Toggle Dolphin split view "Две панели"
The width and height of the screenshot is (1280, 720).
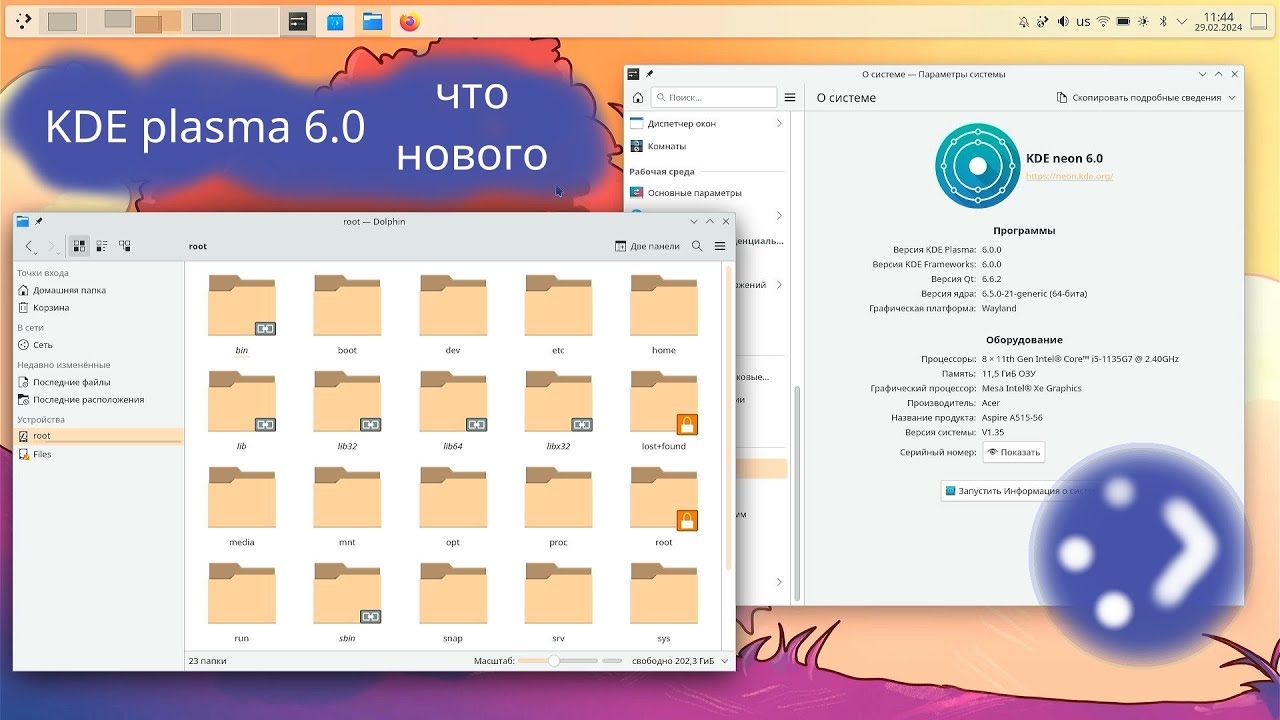648,246
